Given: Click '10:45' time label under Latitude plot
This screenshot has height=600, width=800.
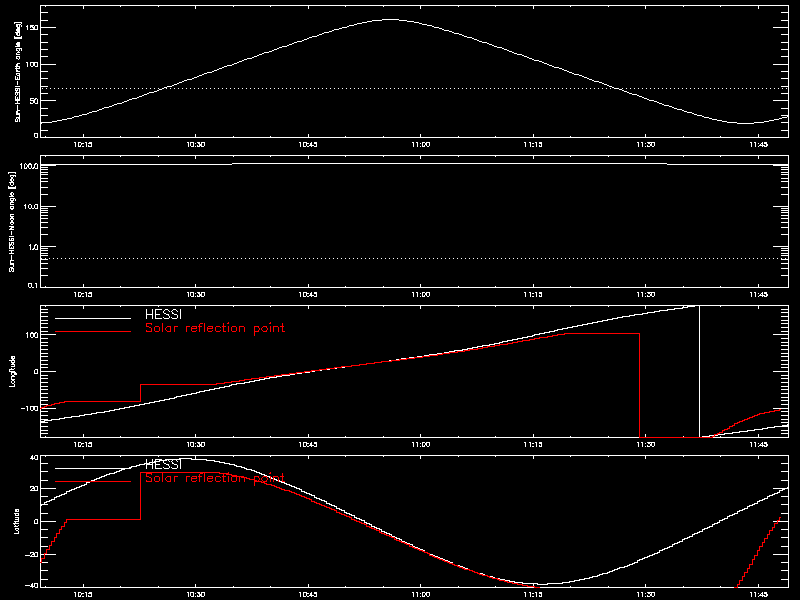Looking at the screenshot, I should point(308,595).
